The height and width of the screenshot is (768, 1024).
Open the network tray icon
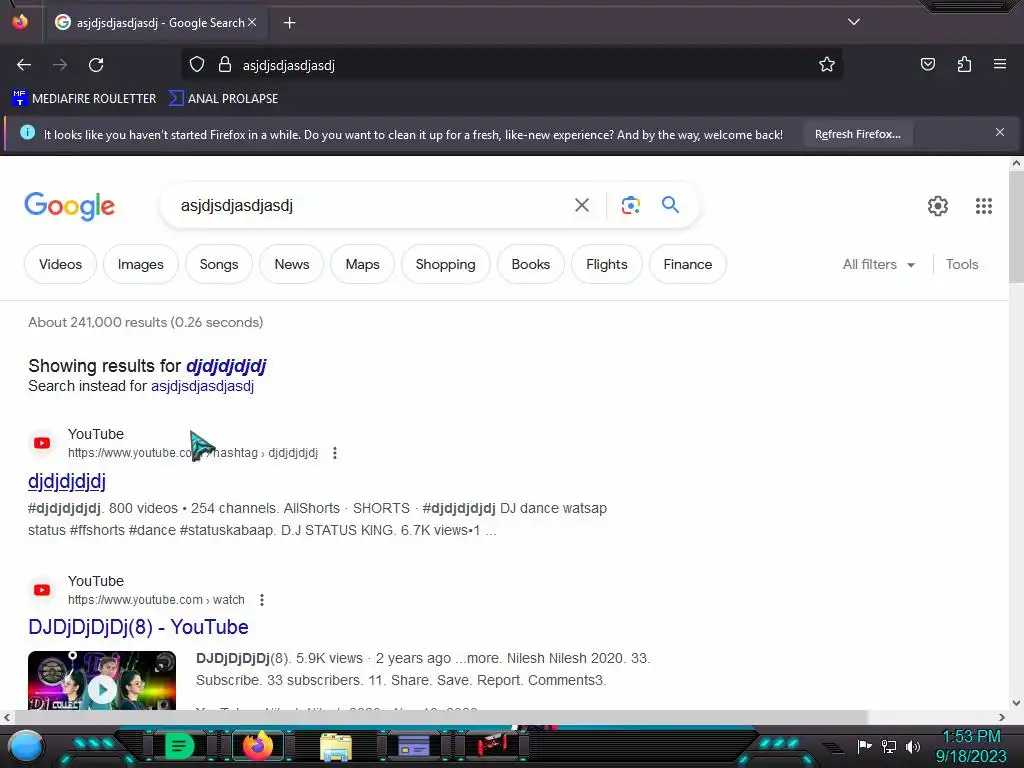click(x=888, y=746)
